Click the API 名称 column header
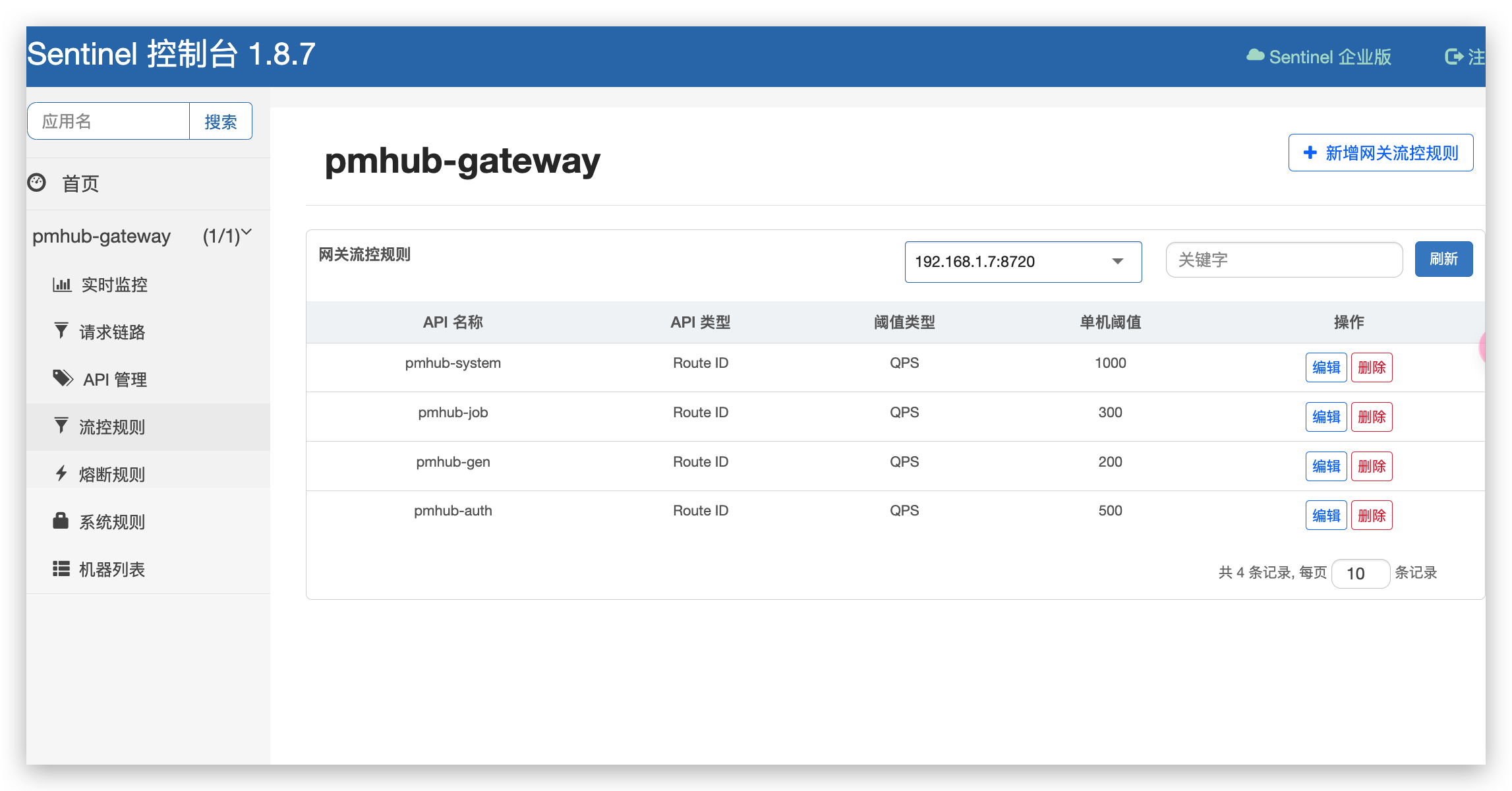This screenshot has width=1512, height=791. point(453,322)
